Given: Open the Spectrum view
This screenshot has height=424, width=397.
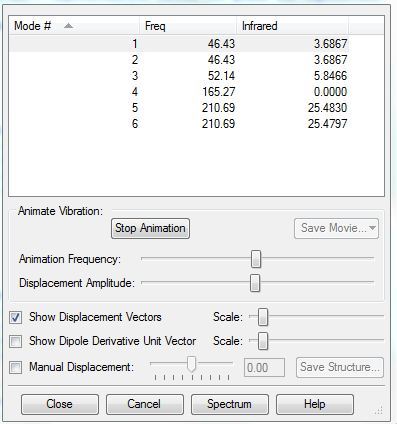Looking at the screenshot, I should click(230, 404).
